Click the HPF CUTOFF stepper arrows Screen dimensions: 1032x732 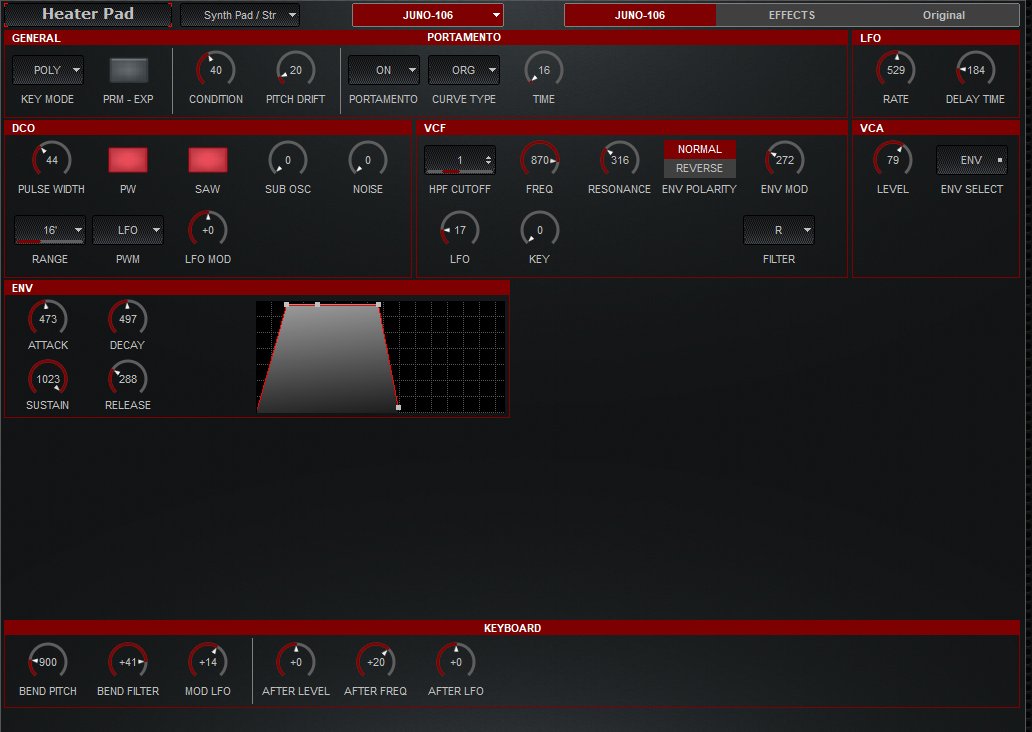tap(488, 160)
